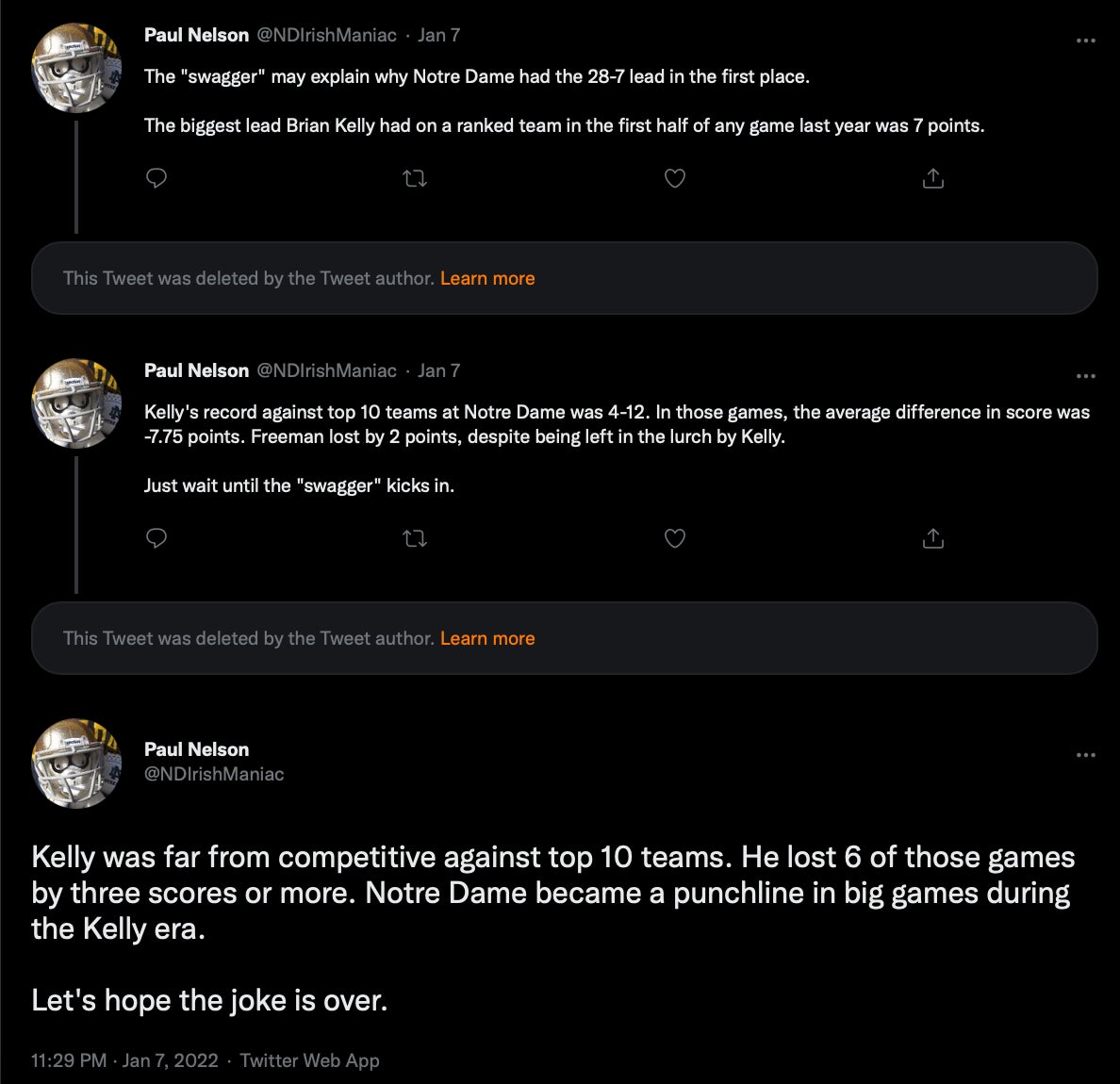The height and width of the screenshot is (1084, 1120).
Task: Open Paul Nelson's avatar on first tweet
Action: (x=76, y=68)
